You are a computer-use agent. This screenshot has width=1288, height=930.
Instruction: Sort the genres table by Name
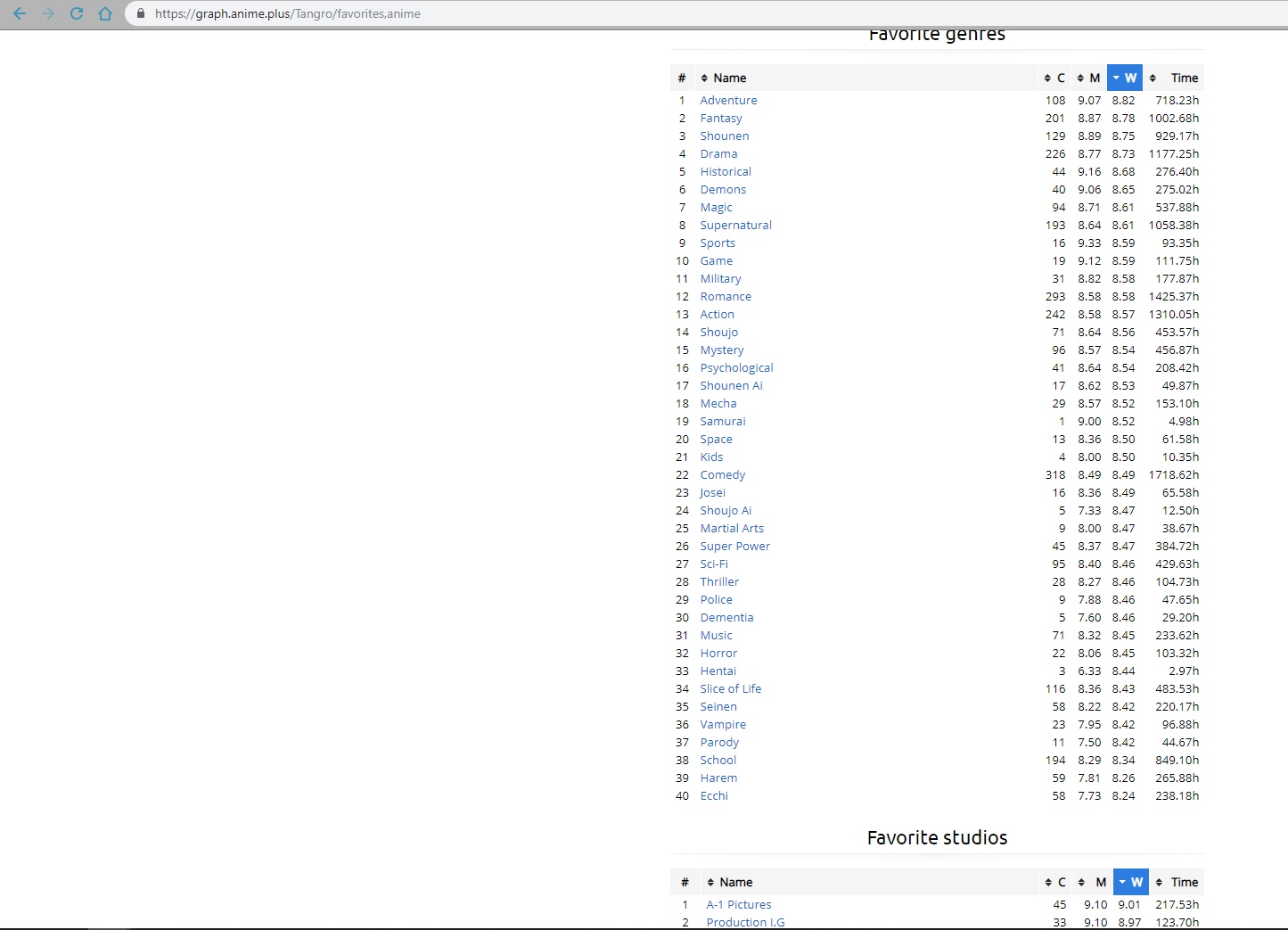[728, 78]
